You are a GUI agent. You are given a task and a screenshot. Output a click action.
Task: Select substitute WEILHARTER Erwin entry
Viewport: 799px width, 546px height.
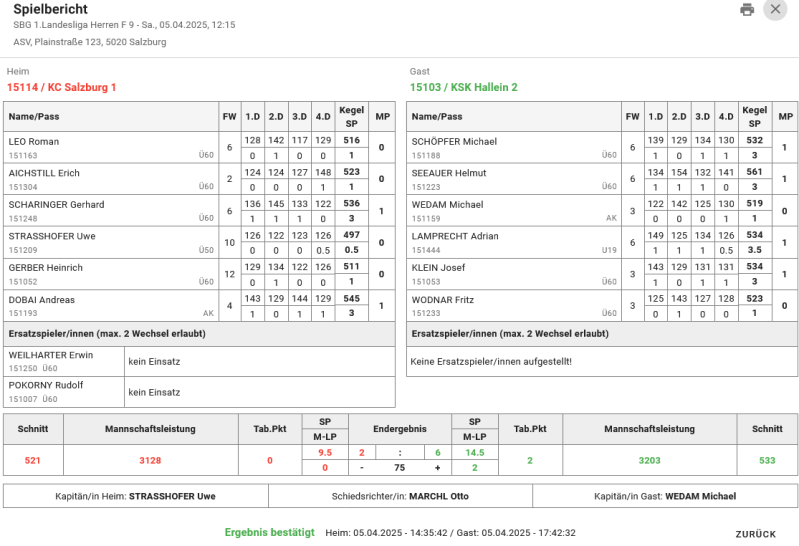click(x=199, y=361)
